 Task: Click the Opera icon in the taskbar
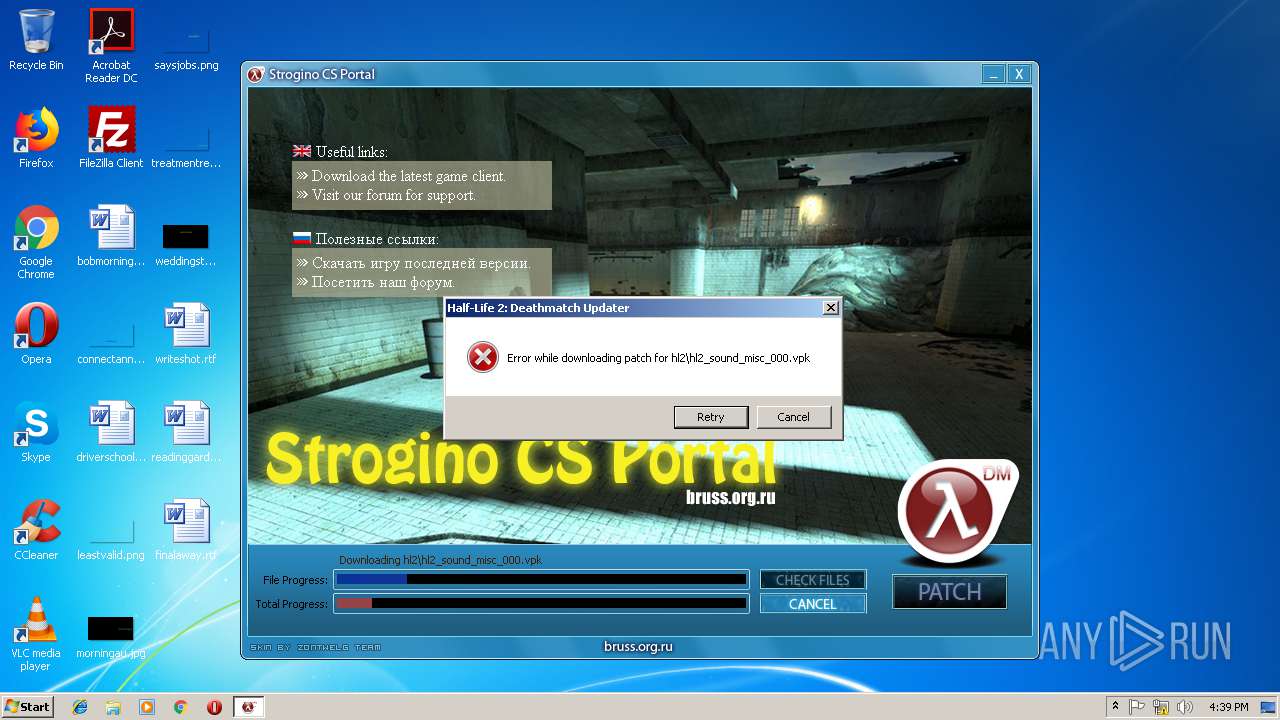[x=214, y=707]
